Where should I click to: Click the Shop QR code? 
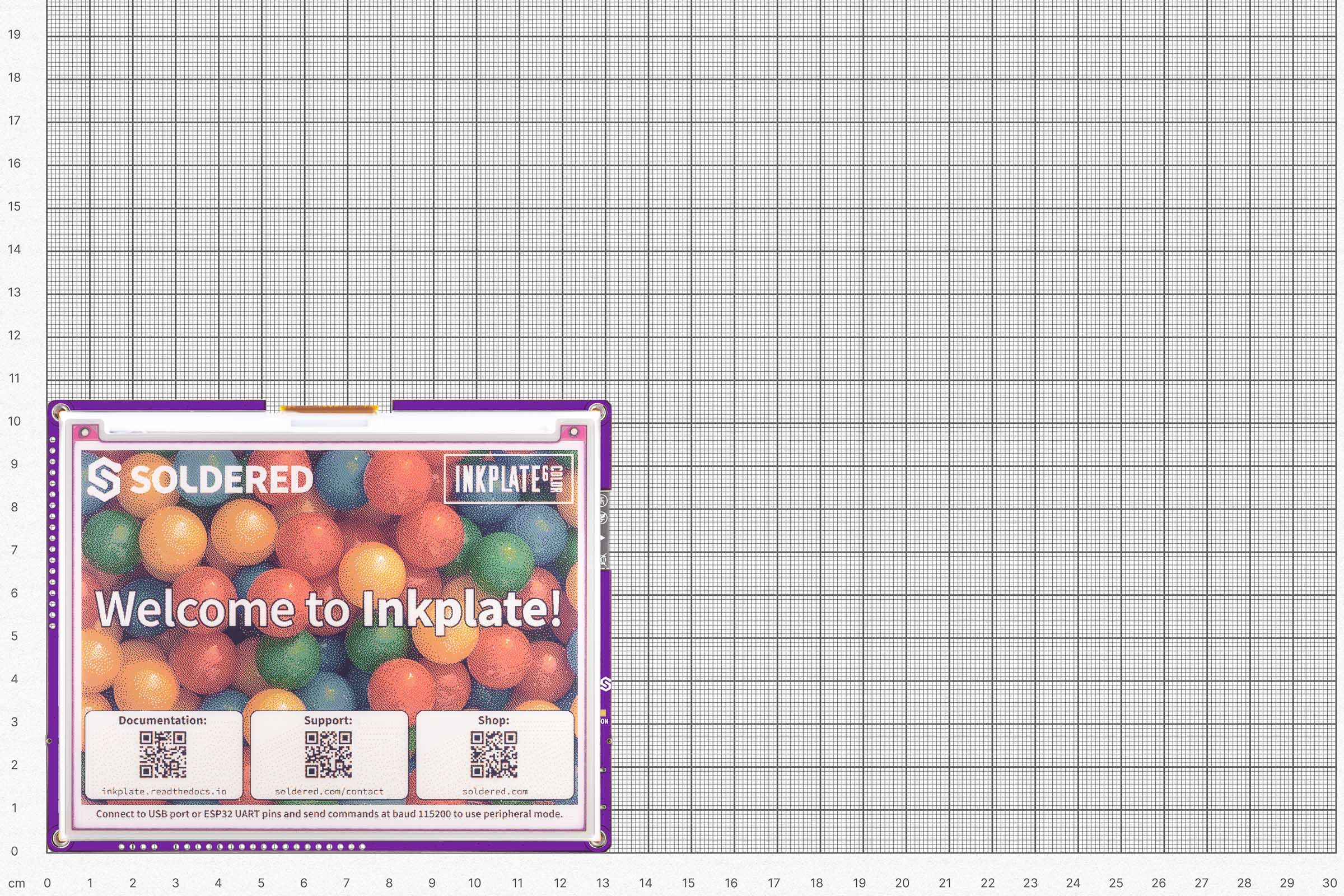(x=494, y=754)
